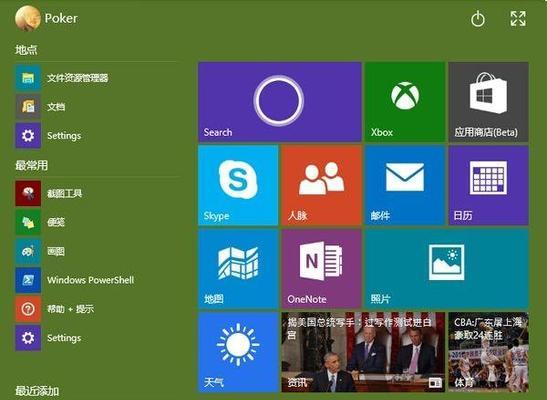The image size is (547, 400).
Task: Click the Windows PowerShell label text
Action: click(x=91, y=280)
